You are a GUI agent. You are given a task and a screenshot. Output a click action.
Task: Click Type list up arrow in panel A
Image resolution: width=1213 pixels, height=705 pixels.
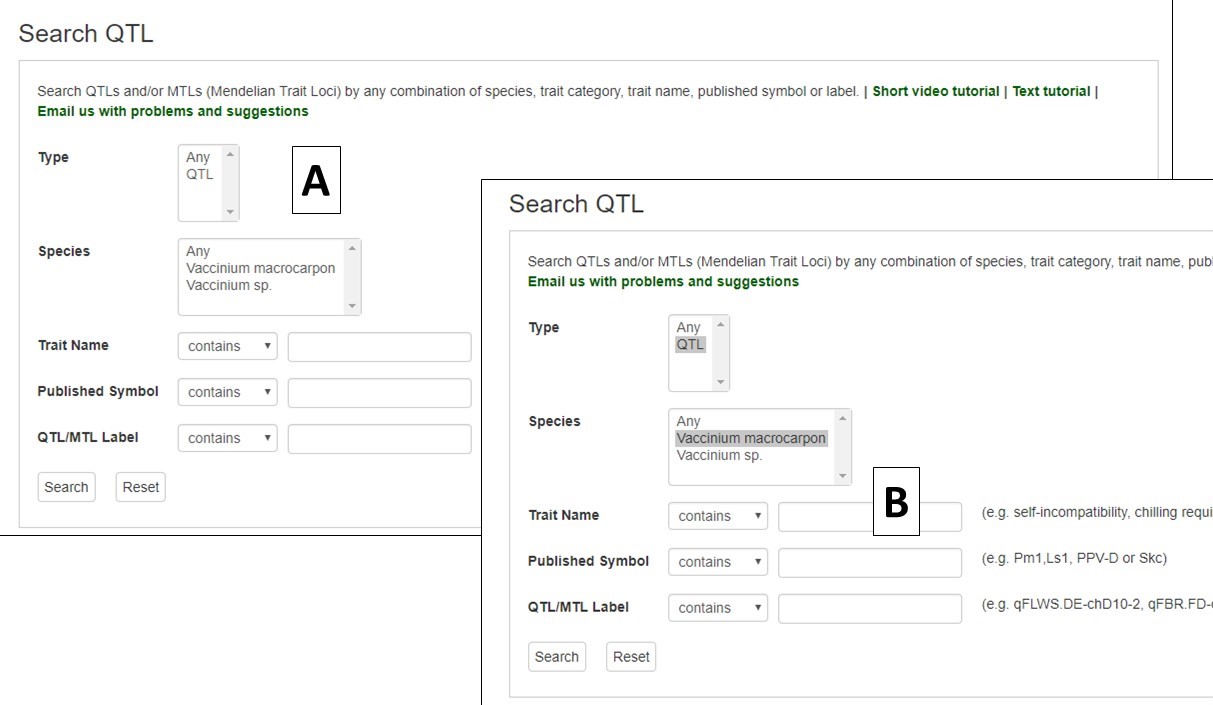coord(231,154)
